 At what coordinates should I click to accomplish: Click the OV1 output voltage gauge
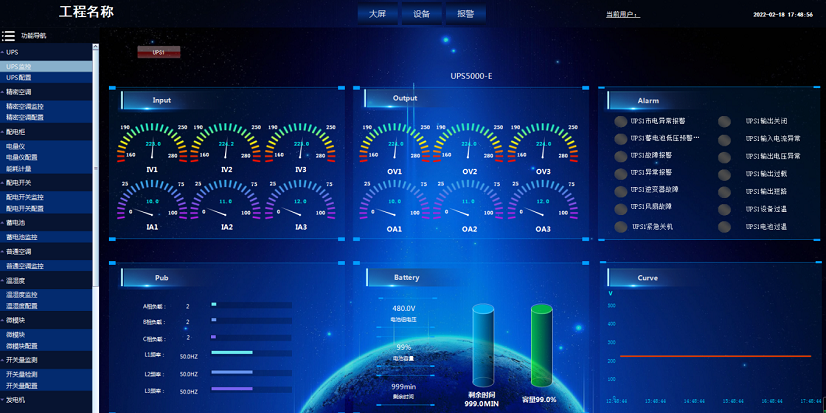click(395, 142)
